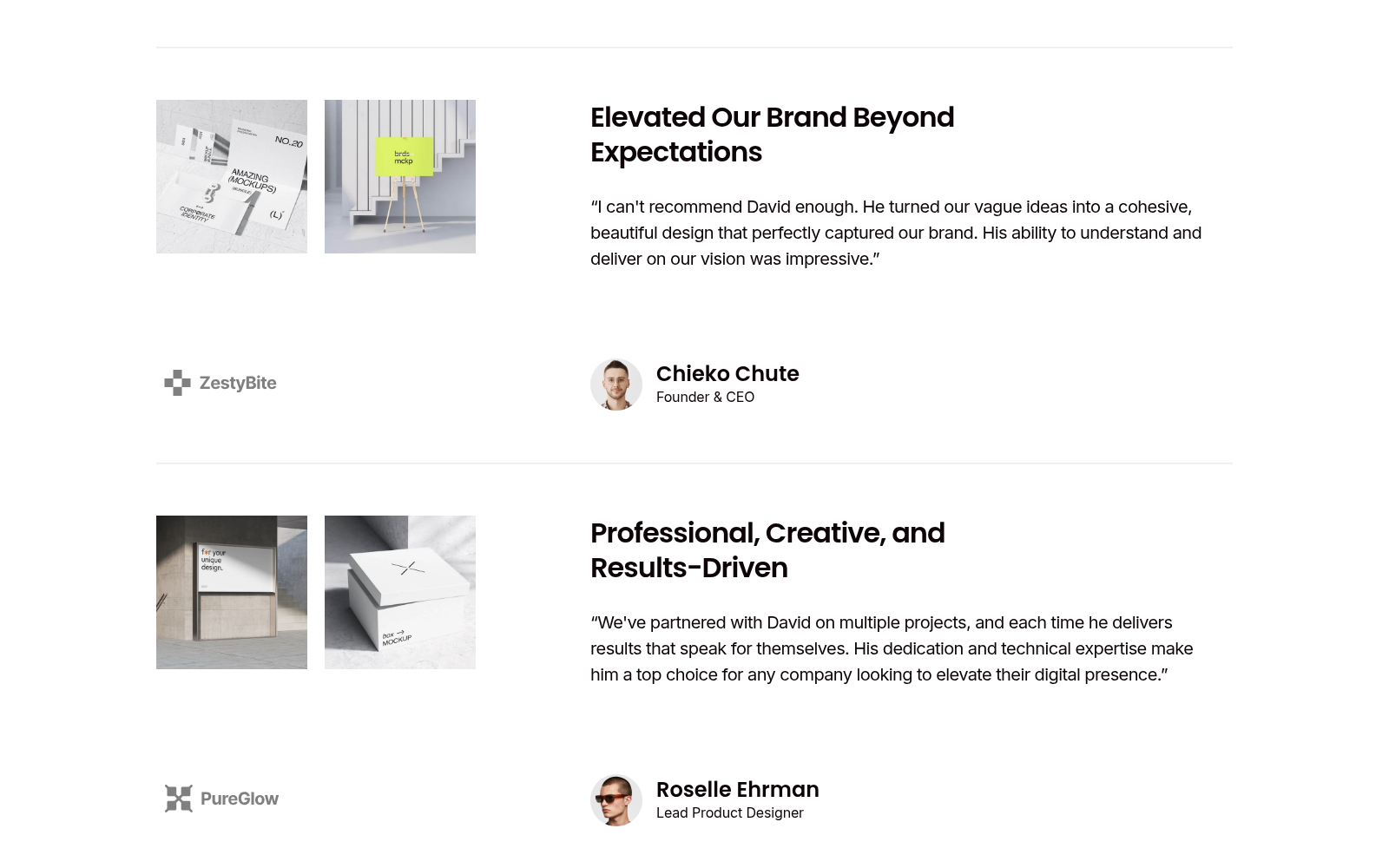Select the Chieko Chute name

[x=727, y=373]
